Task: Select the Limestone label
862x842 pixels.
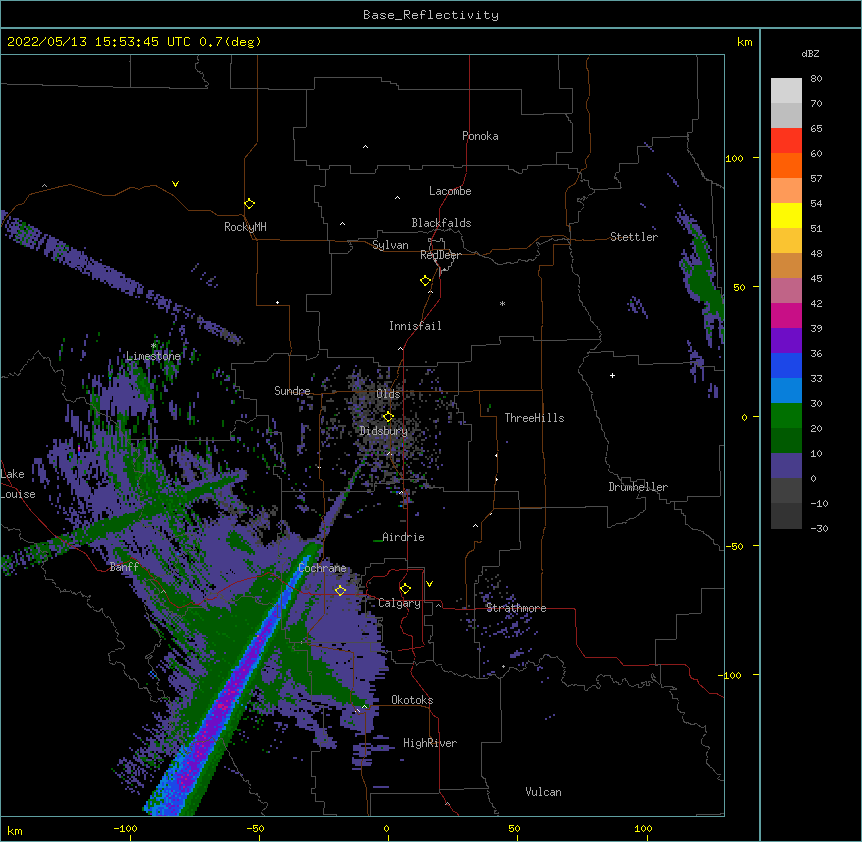Action: tap(153, 356)
